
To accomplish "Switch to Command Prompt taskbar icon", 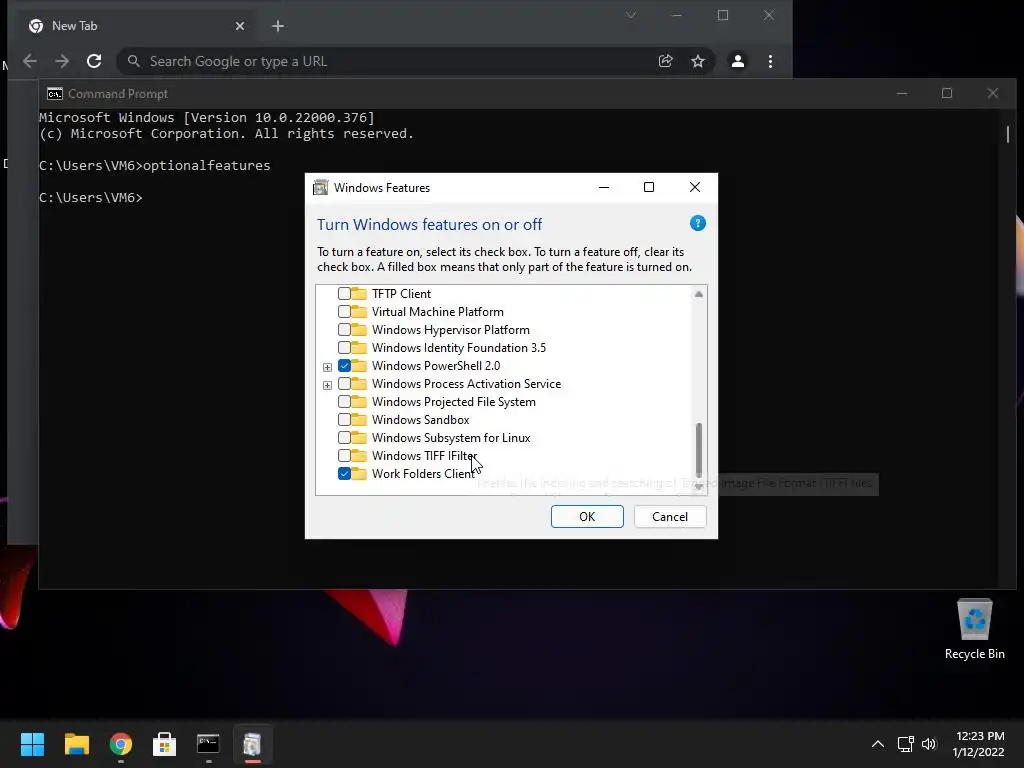I will tap(208, 744).
